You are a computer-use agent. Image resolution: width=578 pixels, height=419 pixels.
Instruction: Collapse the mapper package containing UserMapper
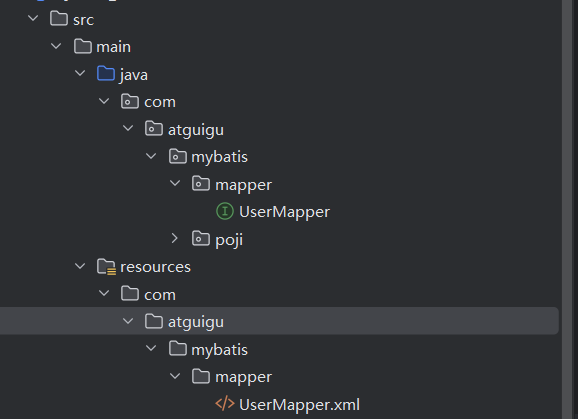click(175, 183)
